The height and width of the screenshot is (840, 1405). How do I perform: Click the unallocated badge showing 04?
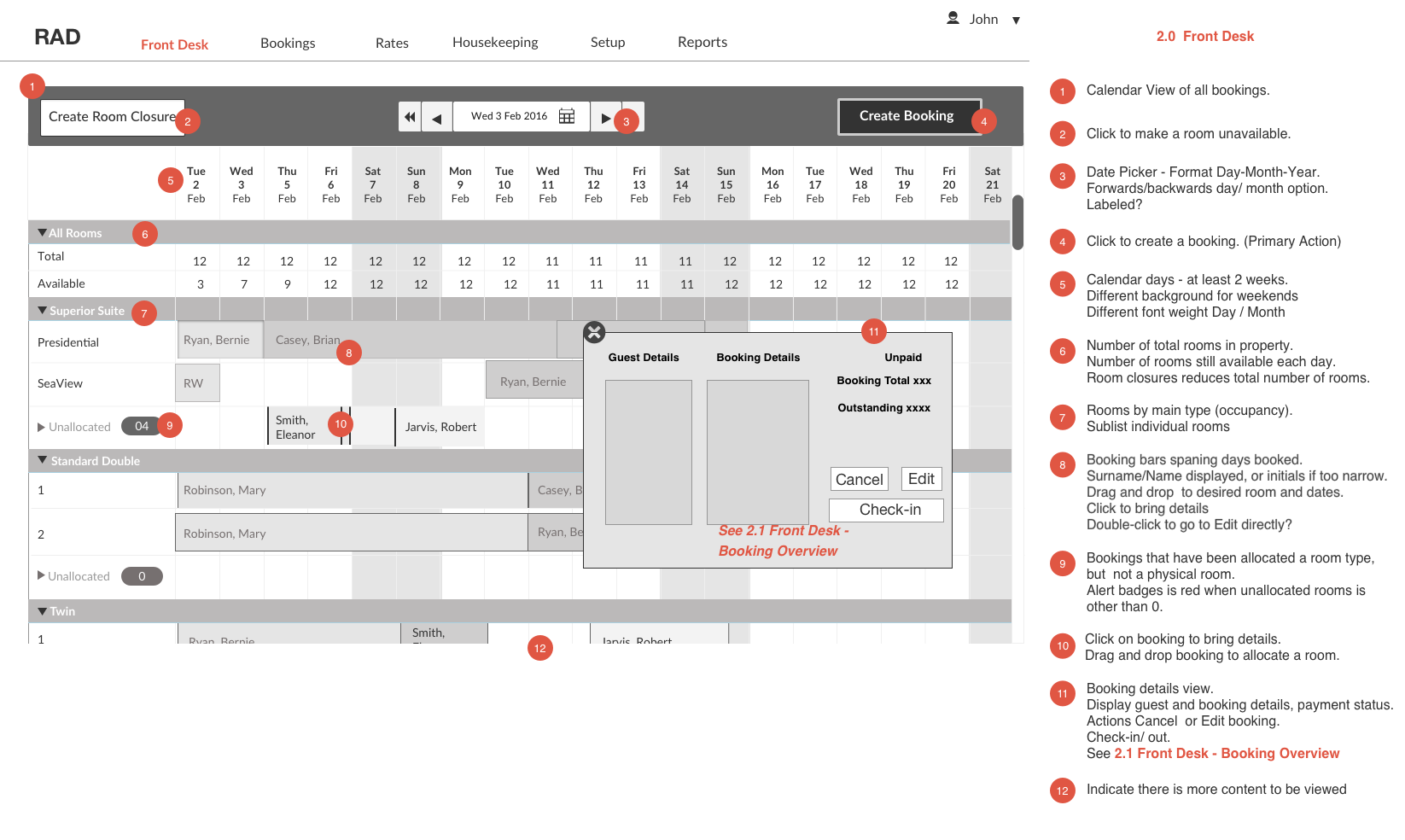click(142, 426)
